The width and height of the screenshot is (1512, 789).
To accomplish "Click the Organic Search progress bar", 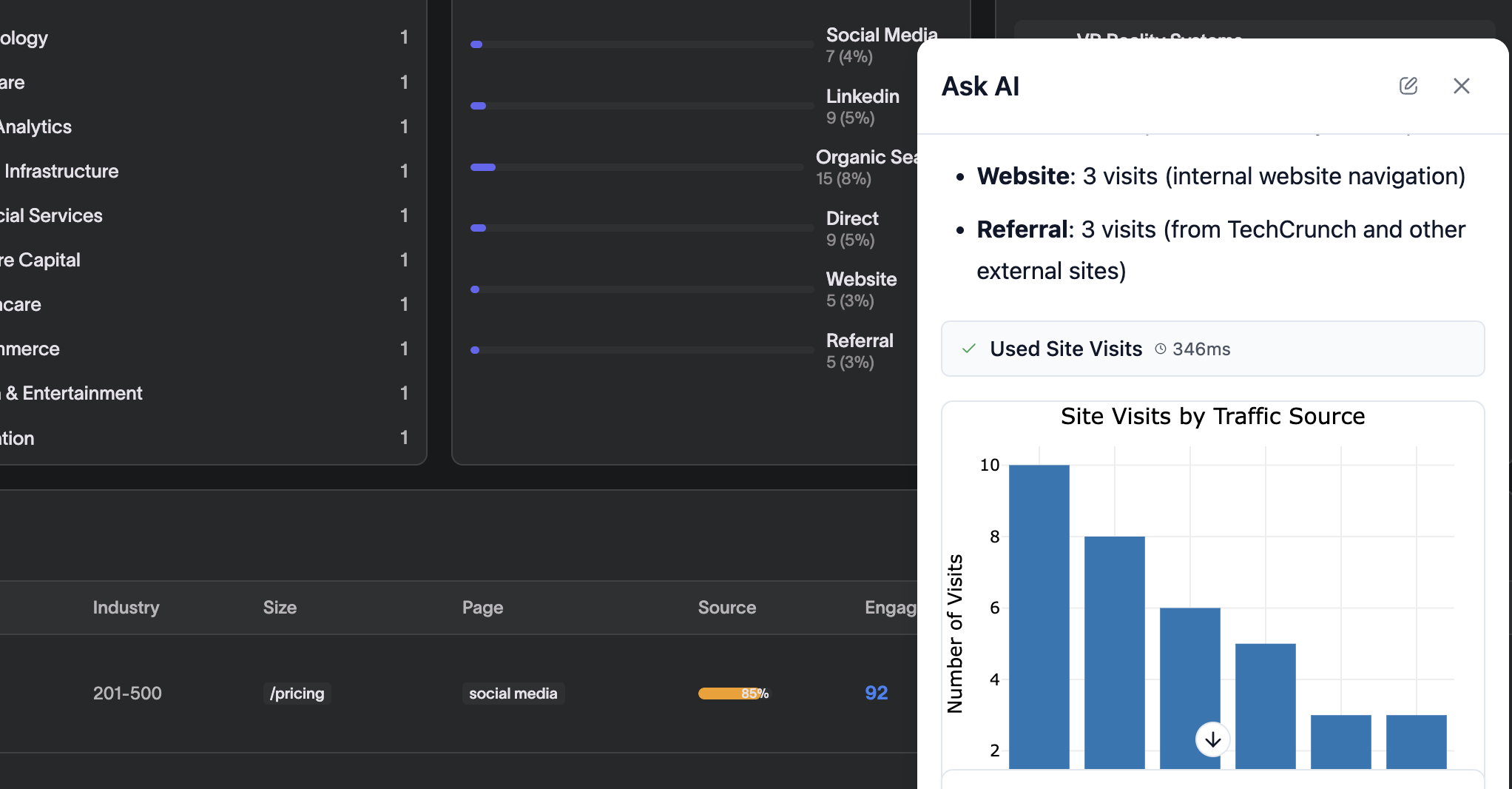I will point(637,167).
